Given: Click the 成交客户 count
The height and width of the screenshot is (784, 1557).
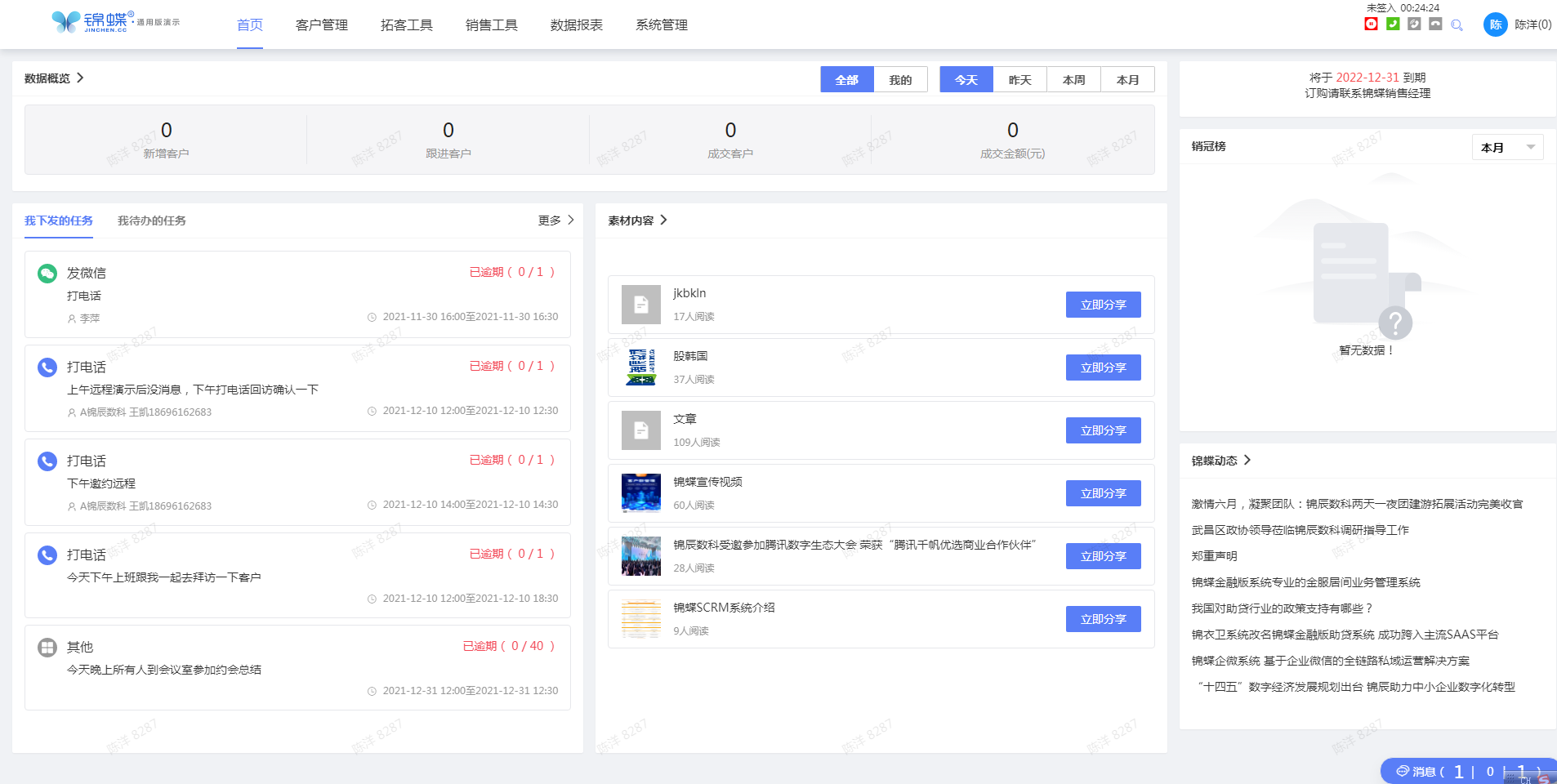Looking at the screenshot, I should point(730,130).
